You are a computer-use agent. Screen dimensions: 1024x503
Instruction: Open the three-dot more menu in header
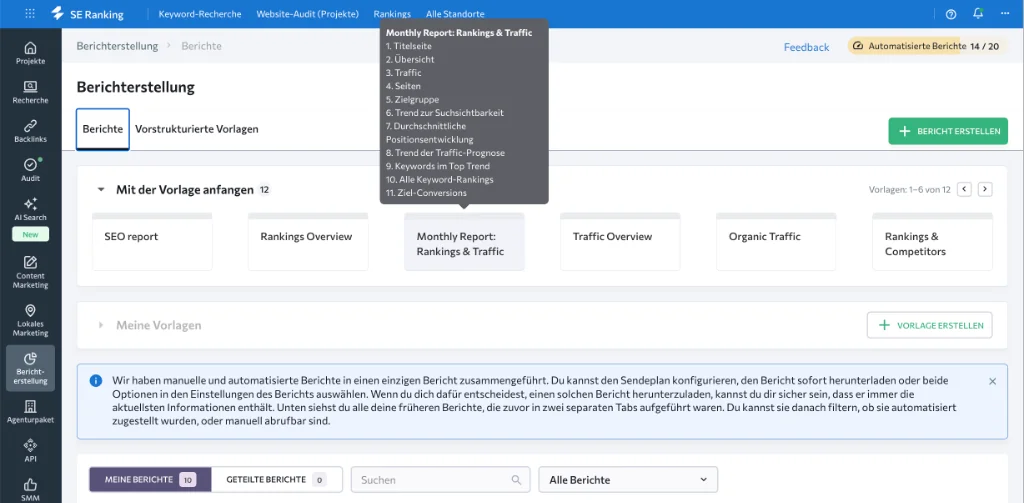(x=1004, y=14)
